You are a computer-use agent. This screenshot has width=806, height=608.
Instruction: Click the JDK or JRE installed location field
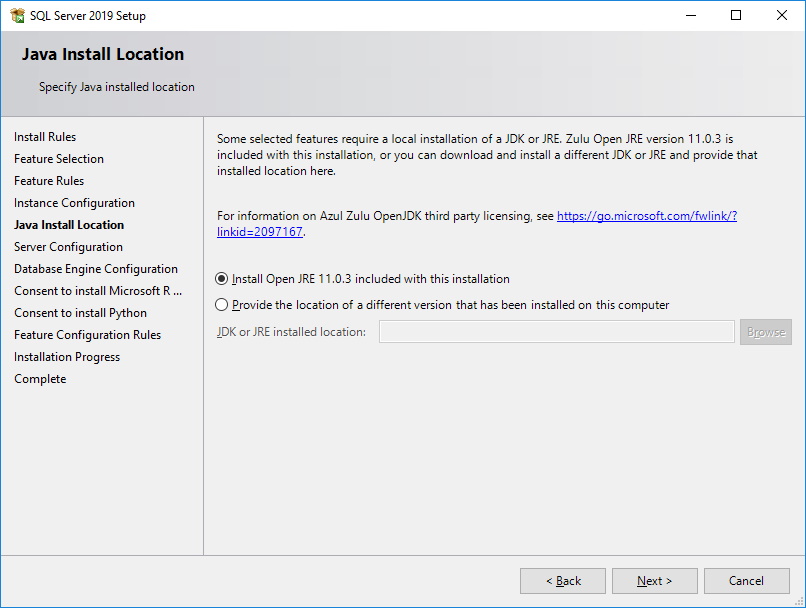pos(557,331)
